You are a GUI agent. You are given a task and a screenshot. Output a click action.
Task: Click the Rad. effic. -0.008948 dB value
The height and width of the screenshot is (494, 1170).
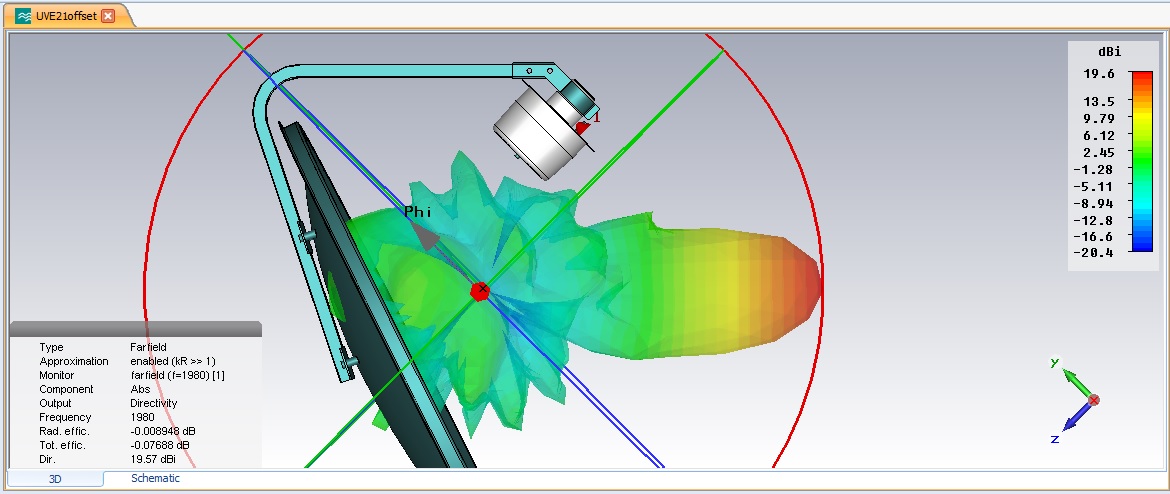163,432
